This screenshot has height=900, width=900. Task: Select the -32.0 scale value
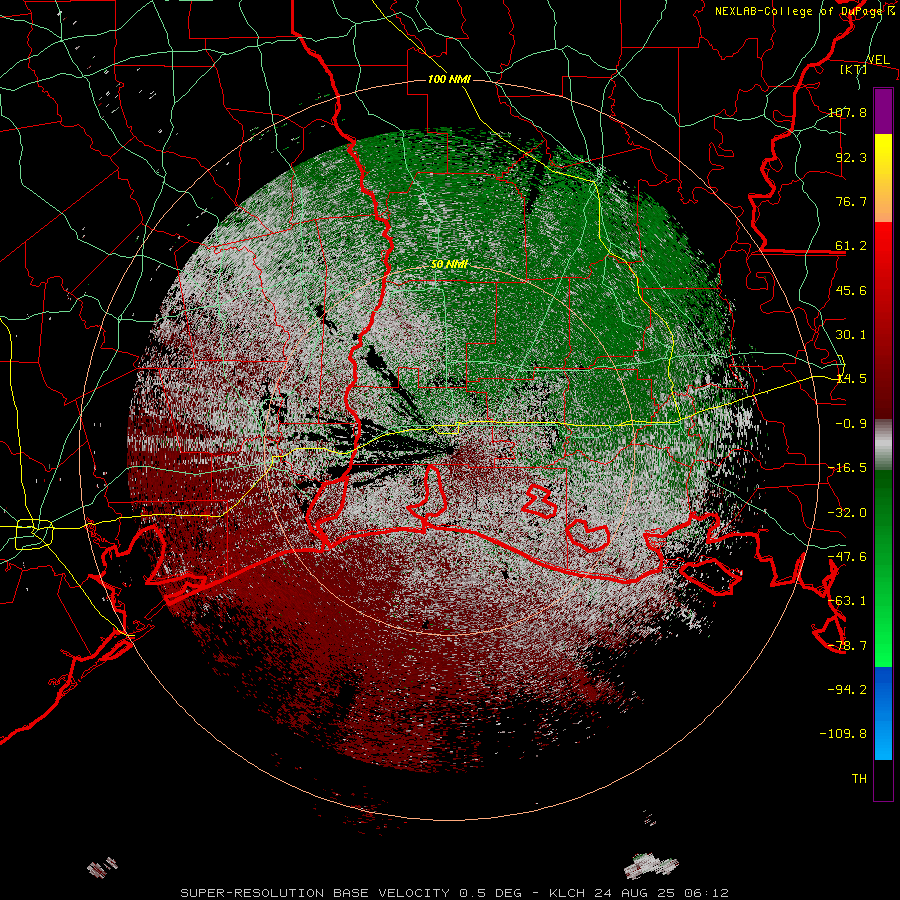tap(847, 513)
